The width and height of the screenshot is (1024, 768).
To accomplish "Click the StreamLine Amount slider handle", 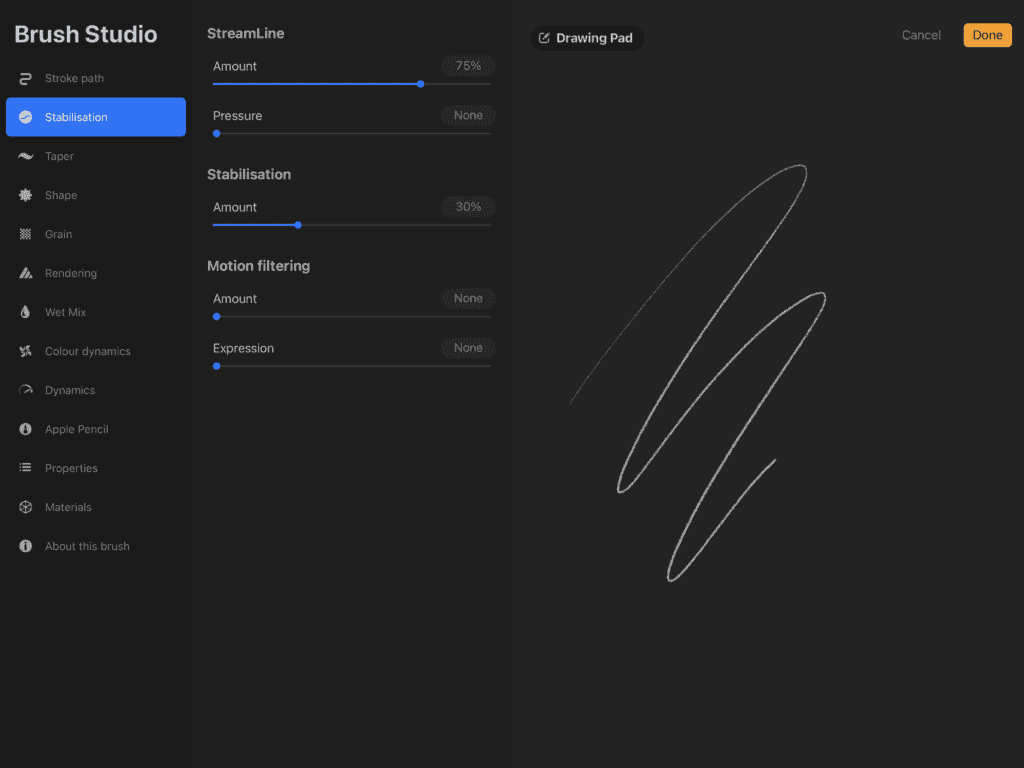I will point(421,84).
